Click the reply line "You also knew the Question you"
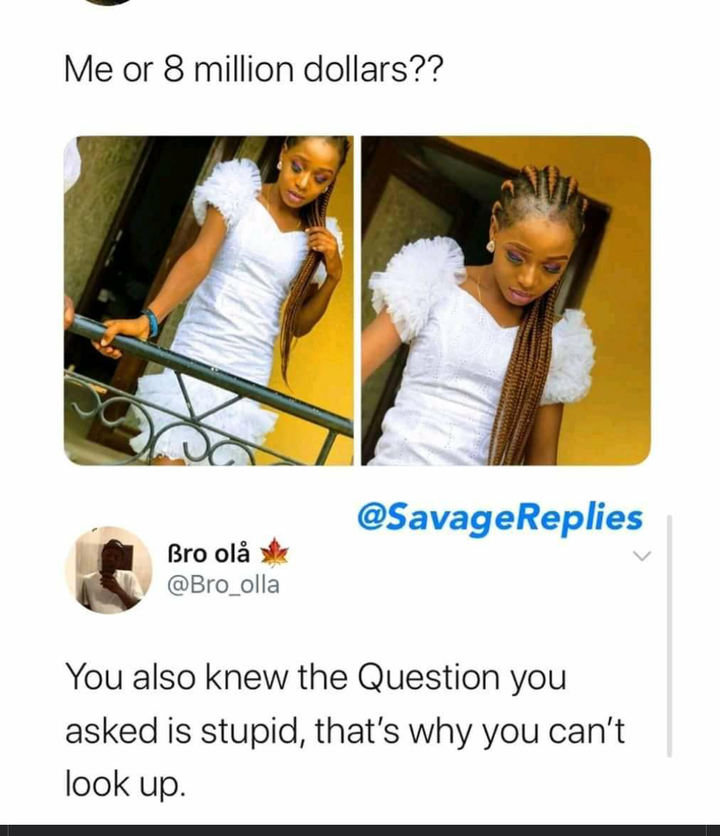 [316, 678]
